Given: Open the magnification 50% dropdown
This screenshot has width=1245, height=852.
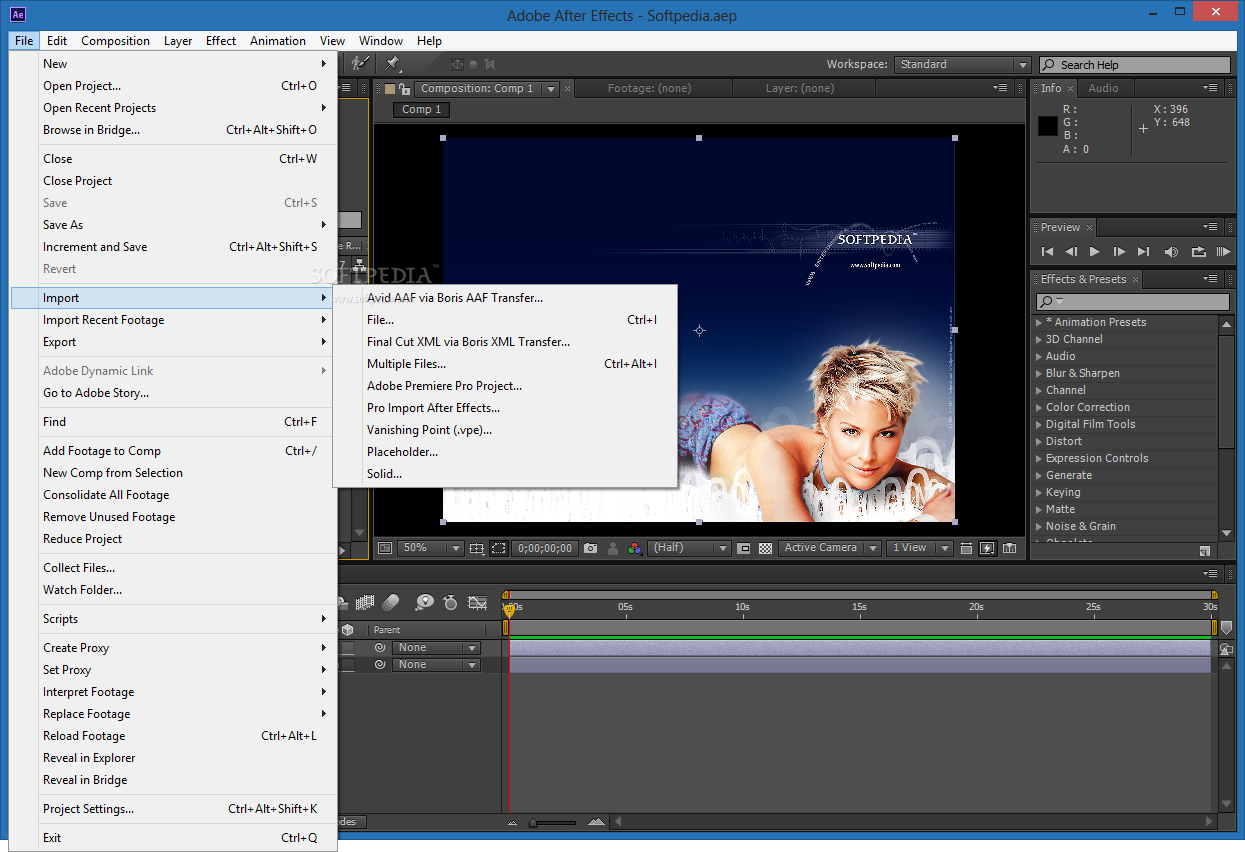Looking at the screenshot, I should click(x=431, y=548).
